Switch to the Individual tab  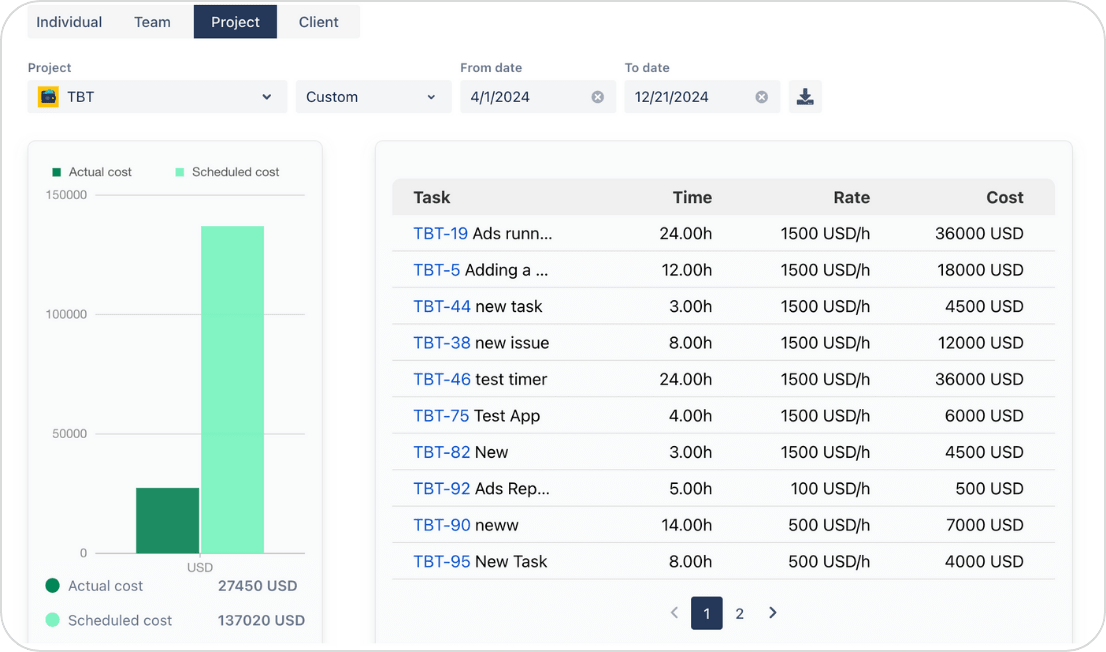tap(69, 21)
